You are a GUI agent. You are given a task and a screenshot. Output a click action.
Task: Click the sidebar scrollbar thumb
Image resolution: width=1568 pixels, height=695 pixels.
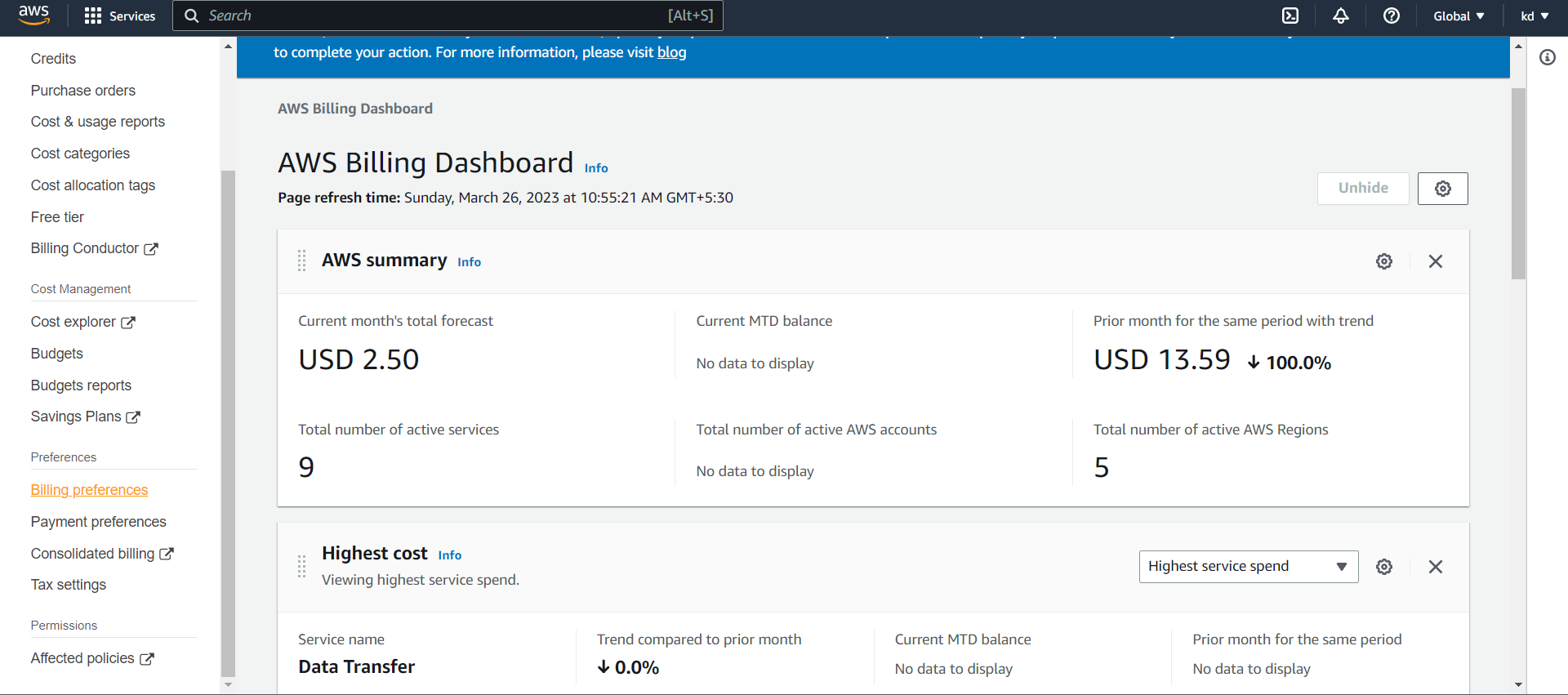[x=228, y=423]
